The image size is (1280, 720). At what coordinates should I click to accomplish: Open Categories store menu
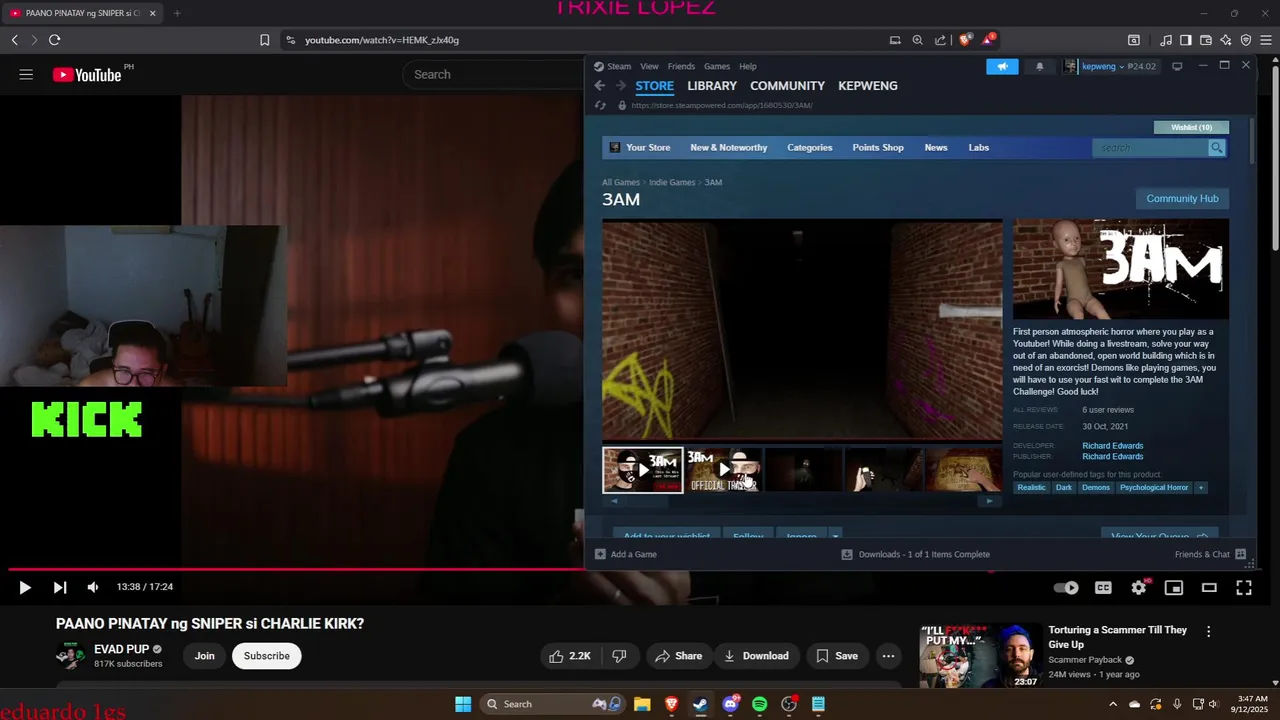coord(809,148)
